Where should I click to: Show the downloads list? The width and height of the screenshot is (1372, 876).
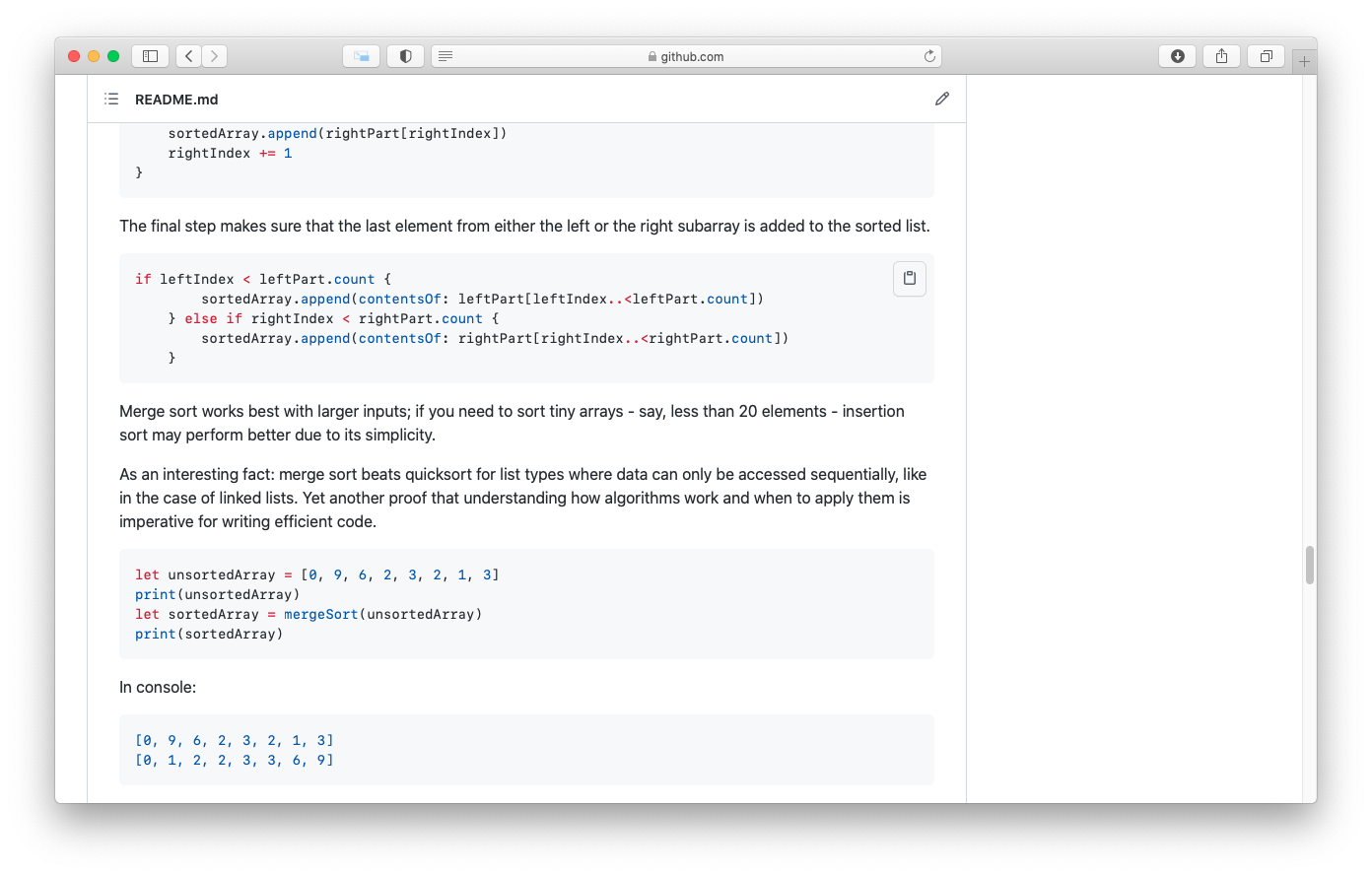pyautogui.click(x=1178, y=56)
